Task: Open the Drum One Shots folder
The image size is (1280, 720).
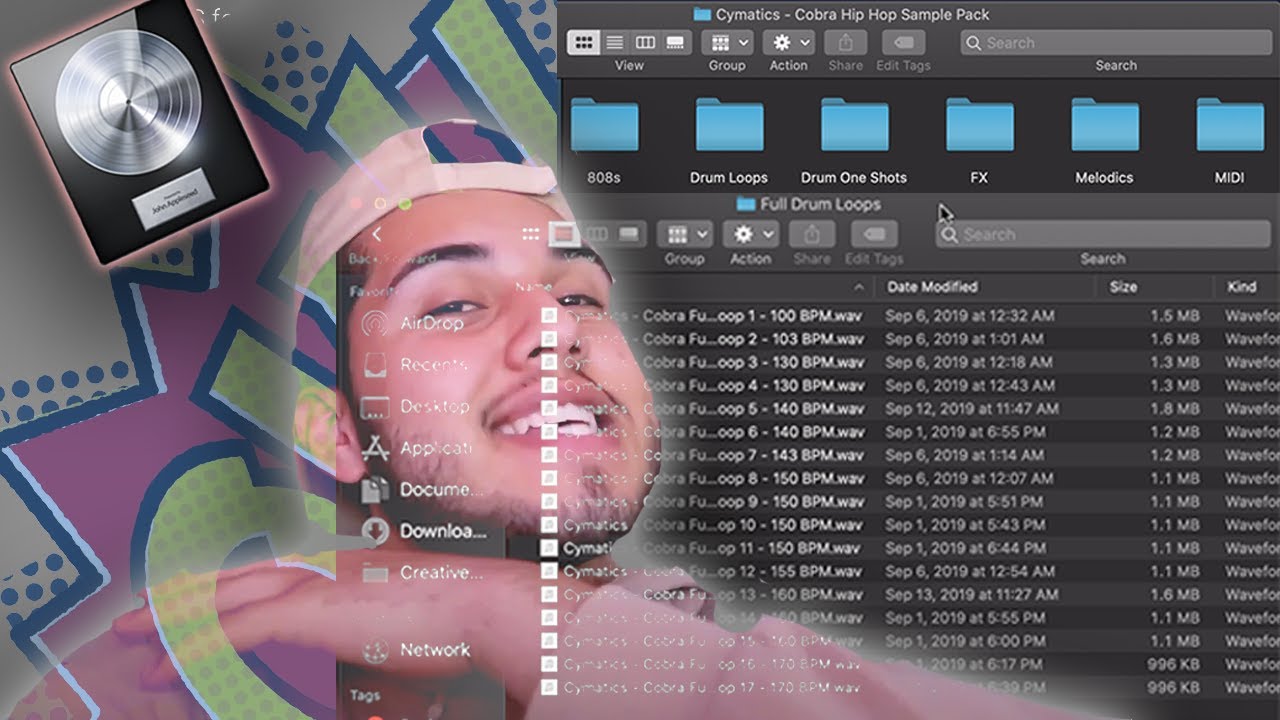Action: (854, 141)
